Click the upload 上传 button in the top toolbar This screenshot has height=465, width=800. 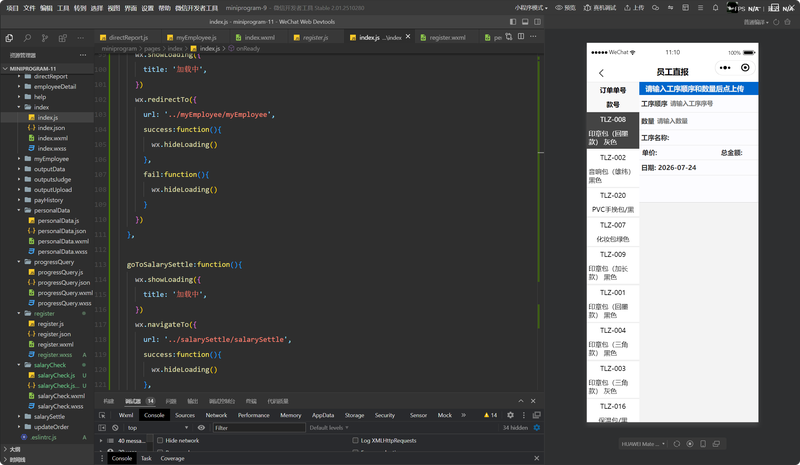[x=634, y=8]
